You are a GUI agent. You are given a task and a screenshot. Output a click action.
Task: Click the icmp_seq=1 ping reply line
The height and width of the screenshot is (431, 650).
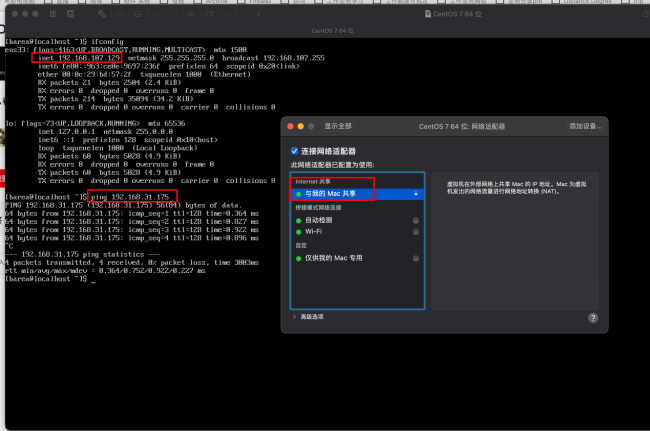[132, 213]
